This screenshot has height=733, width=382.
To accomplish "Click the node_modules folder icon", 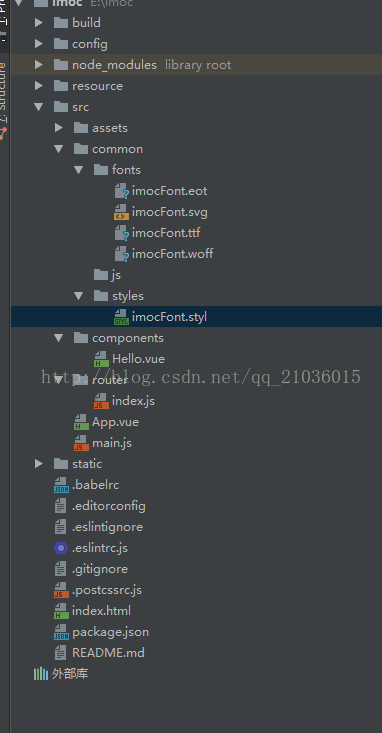I will 61,65.
